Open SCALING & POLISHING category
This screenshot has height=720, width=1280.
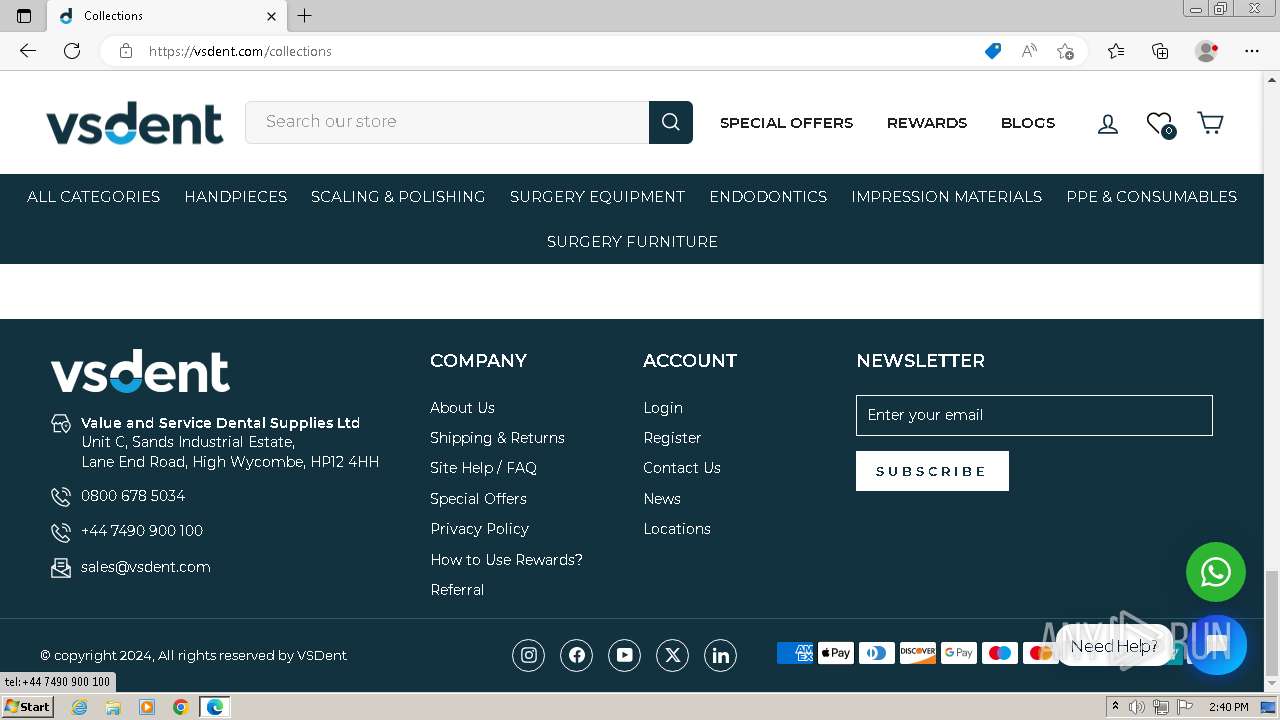click(398, 197)
